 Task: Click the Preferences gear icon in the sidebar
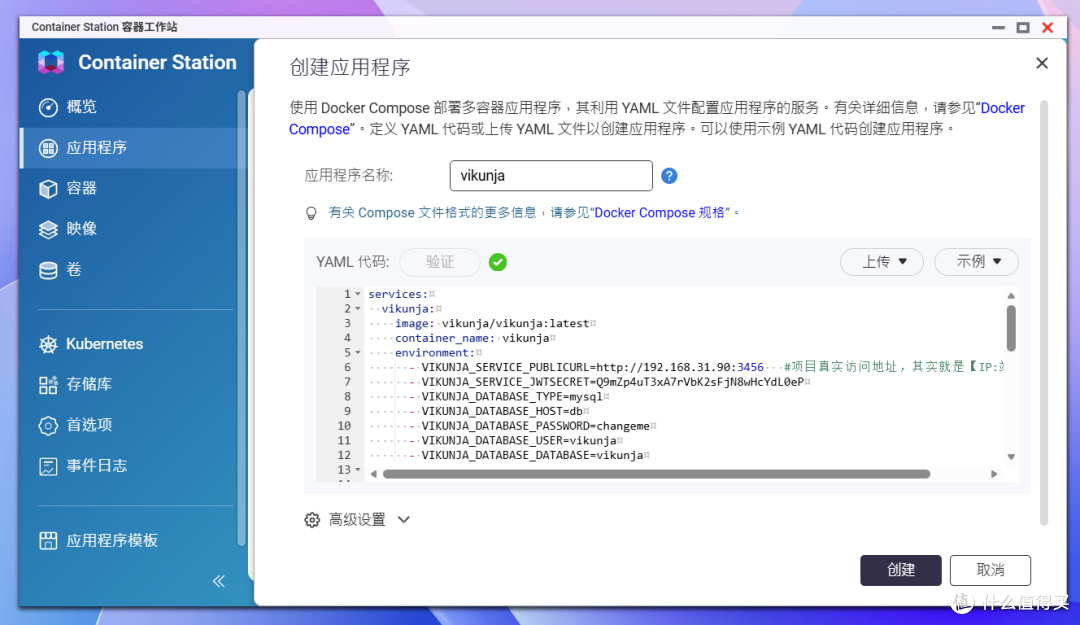(x=48, y=426)
